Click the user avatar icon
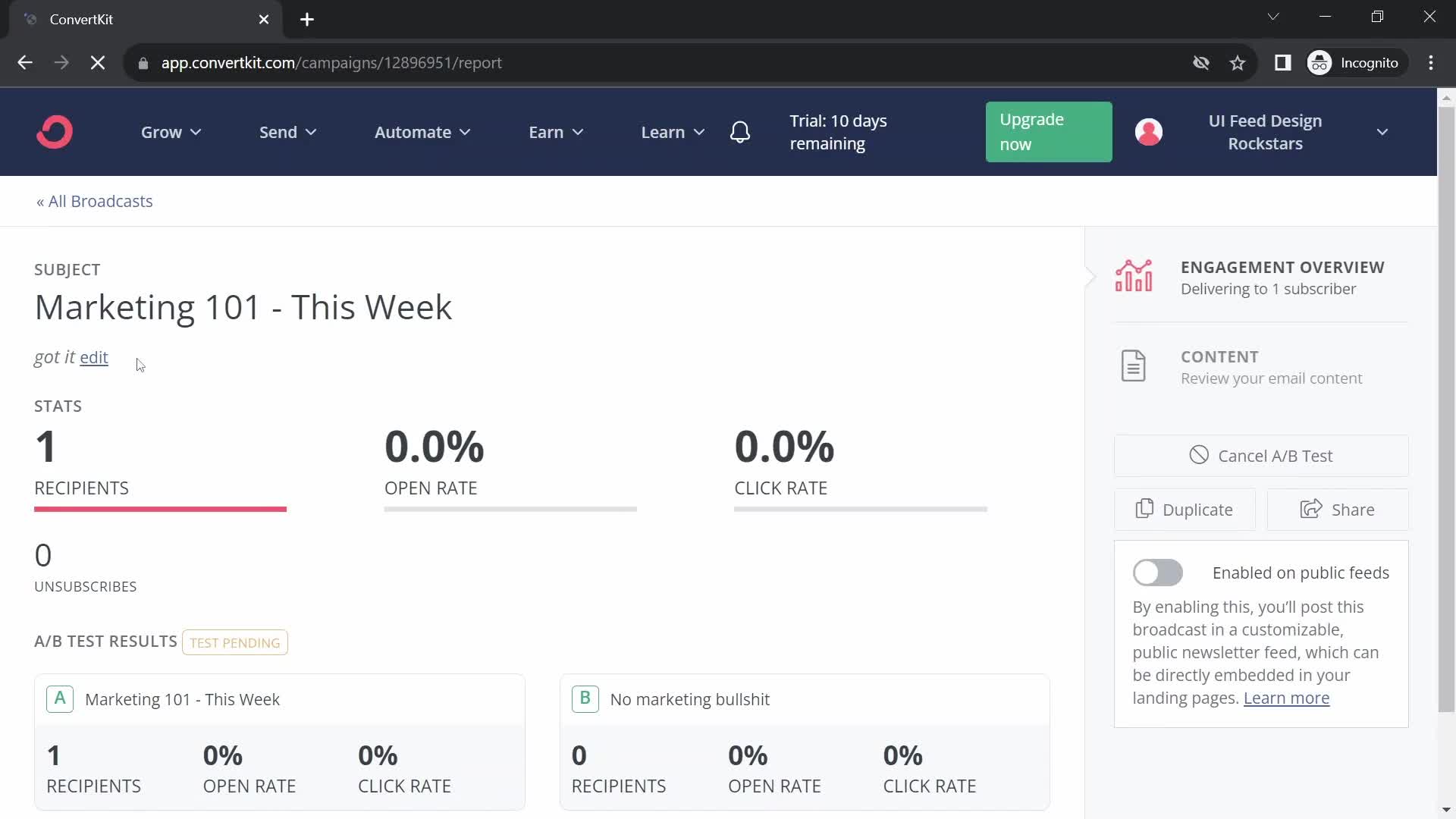The image size is (1456, 819). coord(1148,132)
